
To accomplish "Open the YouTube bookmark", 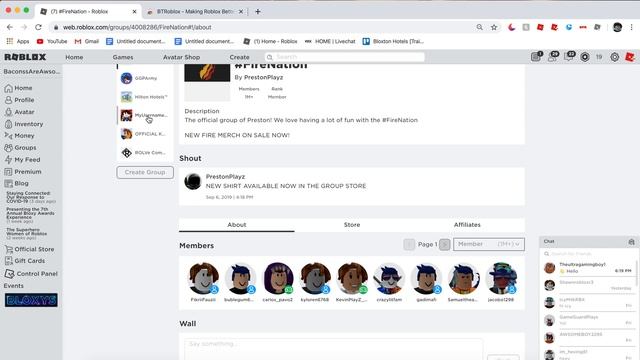I will [52, 41].
